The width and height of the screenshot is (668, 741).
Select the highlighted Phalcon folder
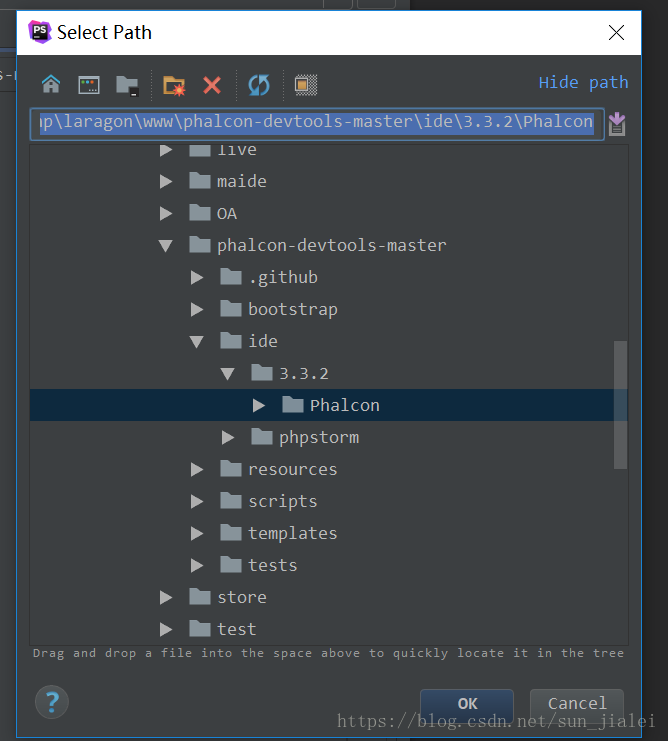pyautogui.click(x=331, y=405)
